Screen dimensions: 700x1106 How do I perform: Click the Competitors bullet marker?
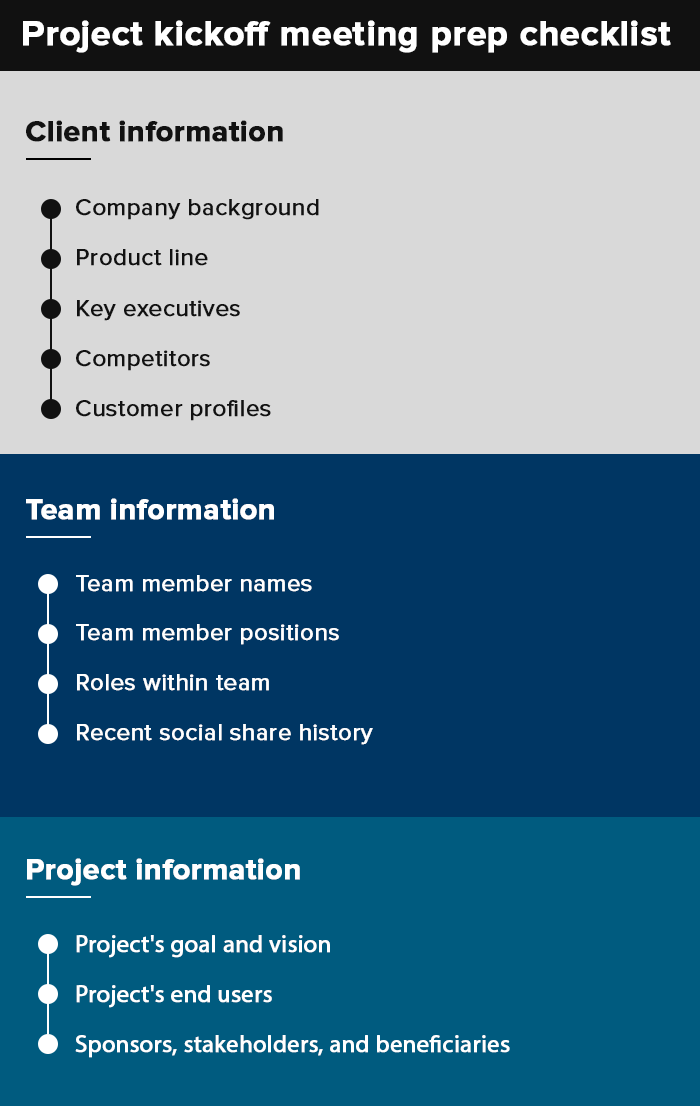coord(51,358)
